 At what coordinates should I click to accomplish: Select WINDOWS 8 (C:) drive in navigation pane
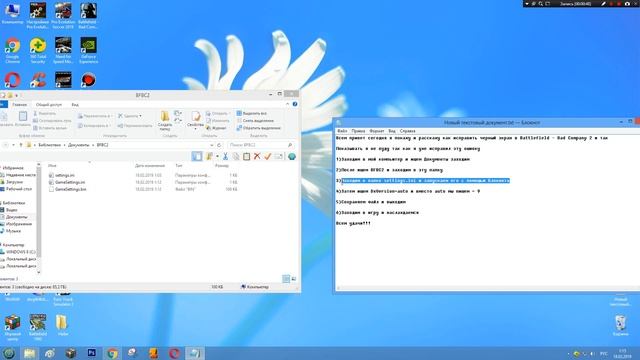[x=20, y=252]
